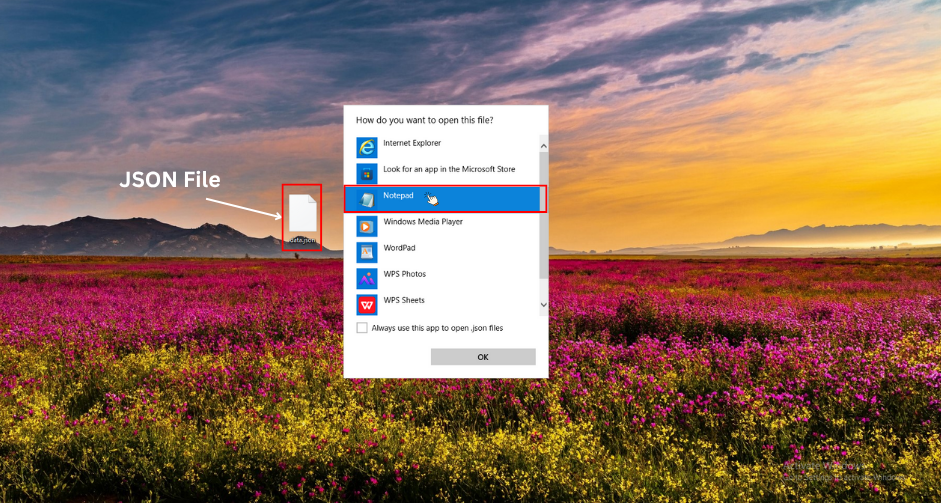The width and height of the screenshot is (941, 503).
Task: Enable the 'Always use this app' checkbox
Action: coord(362,328)
